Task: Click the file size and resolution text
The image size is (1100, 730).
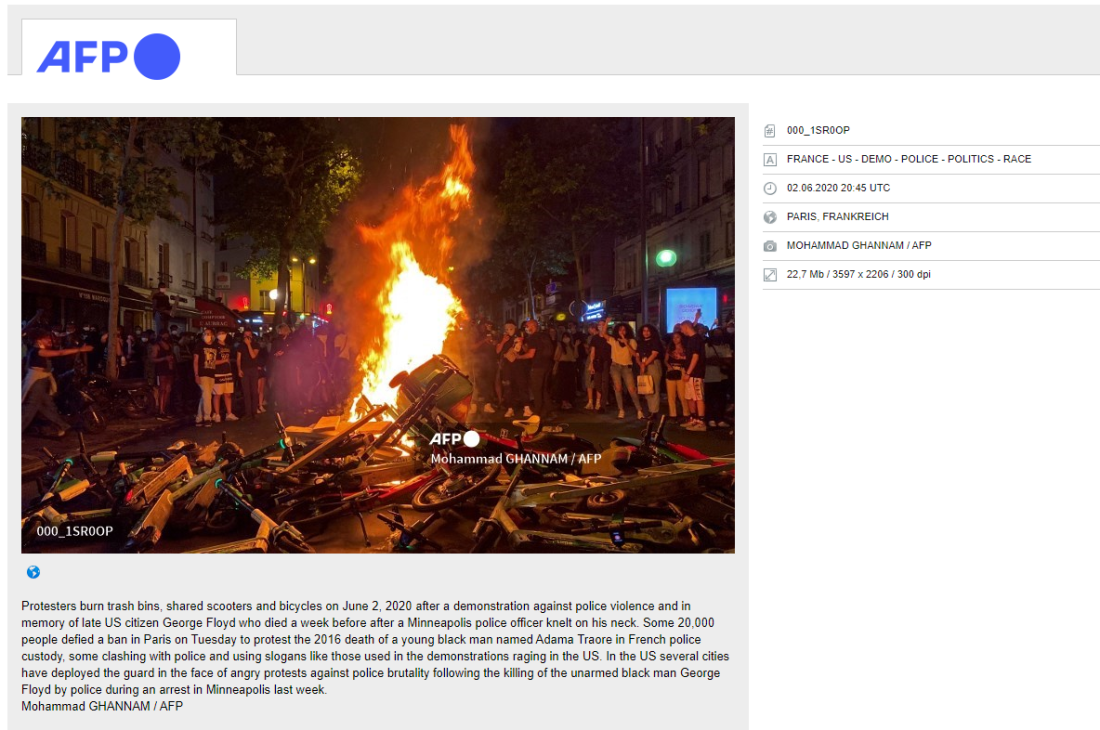Action: pyautogui.click(x=859, y=274)
